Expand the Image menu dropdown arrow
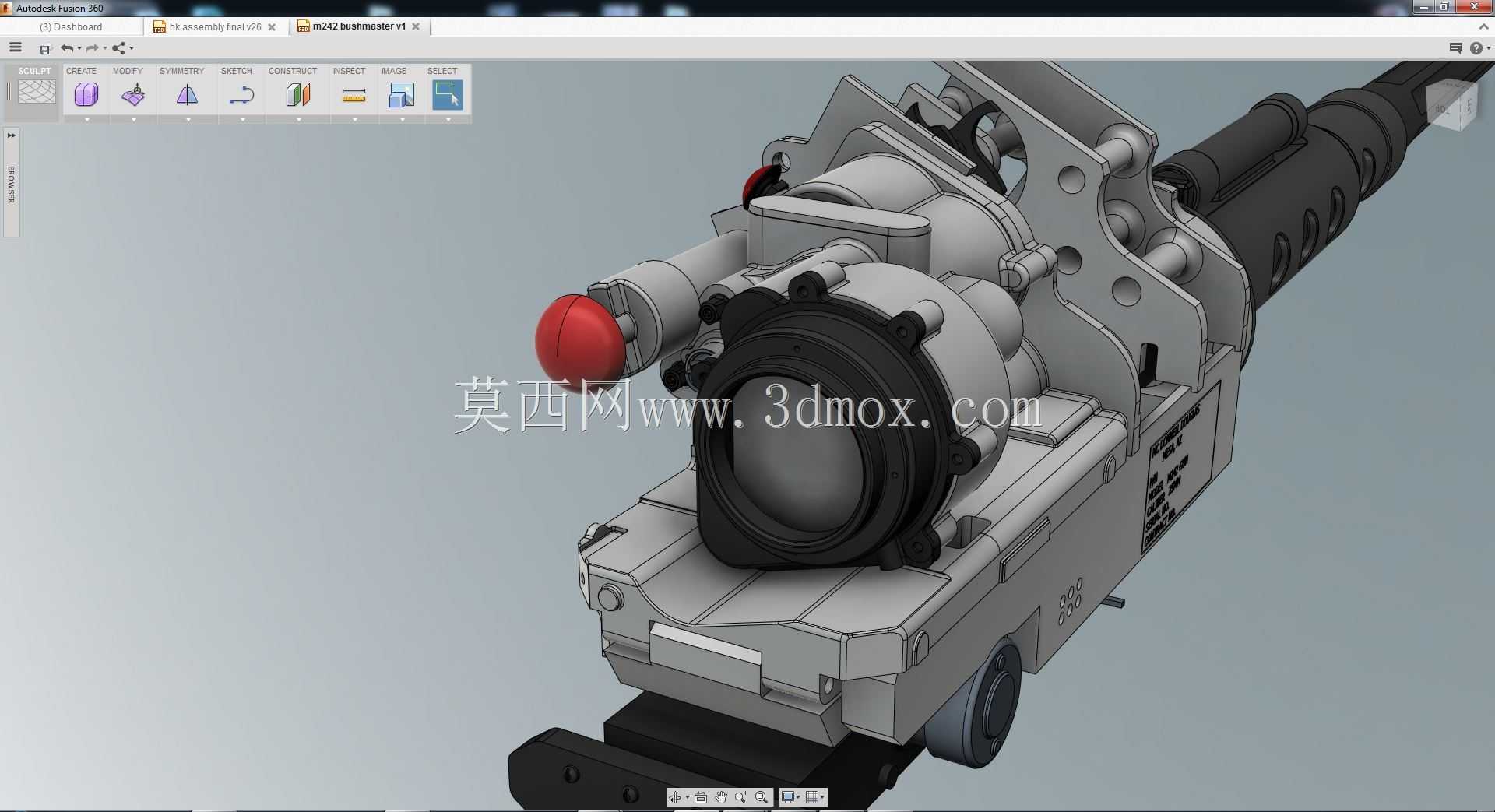Viewport: 1495px width, 812px height. click(x=403, y=120)
